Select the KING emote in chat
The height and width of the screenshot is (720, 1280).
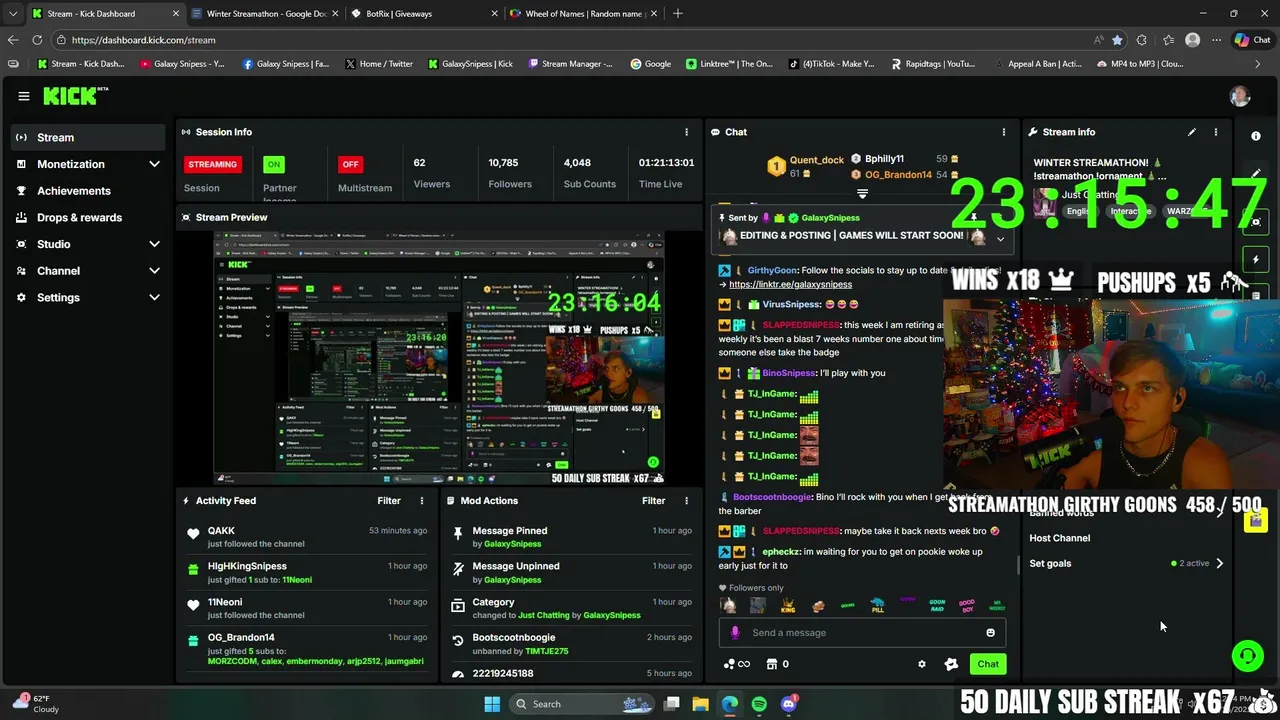click(788, 605)
